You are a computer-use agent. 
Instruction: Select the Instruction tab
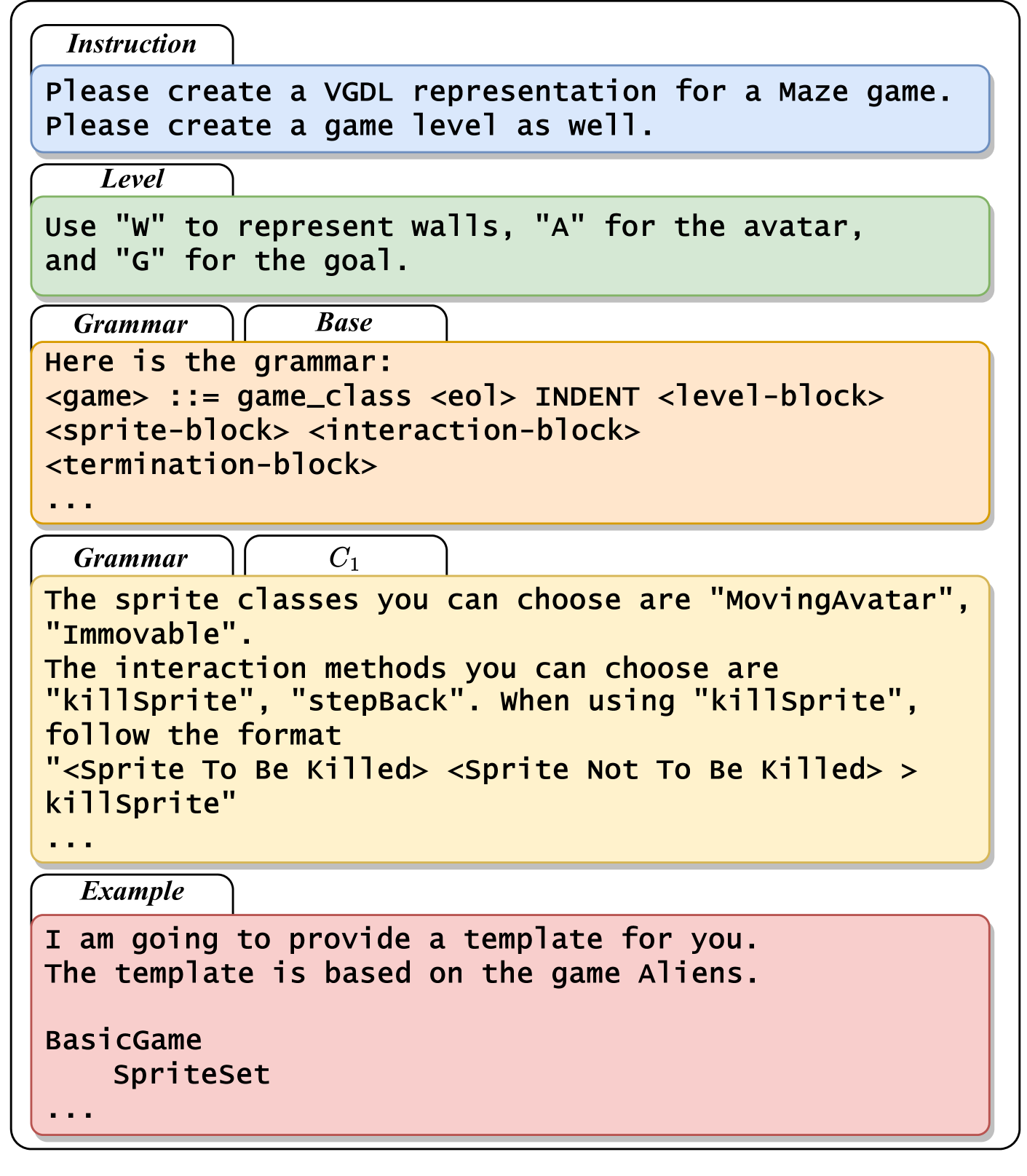132,44
